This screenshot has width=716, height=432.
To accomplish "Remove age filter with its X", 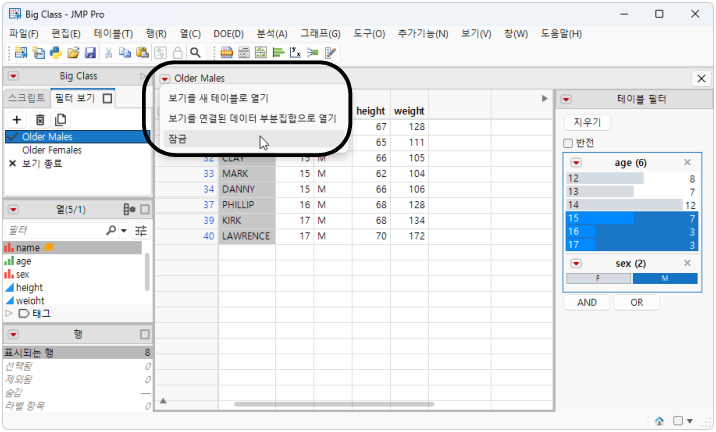I will 687,163.
